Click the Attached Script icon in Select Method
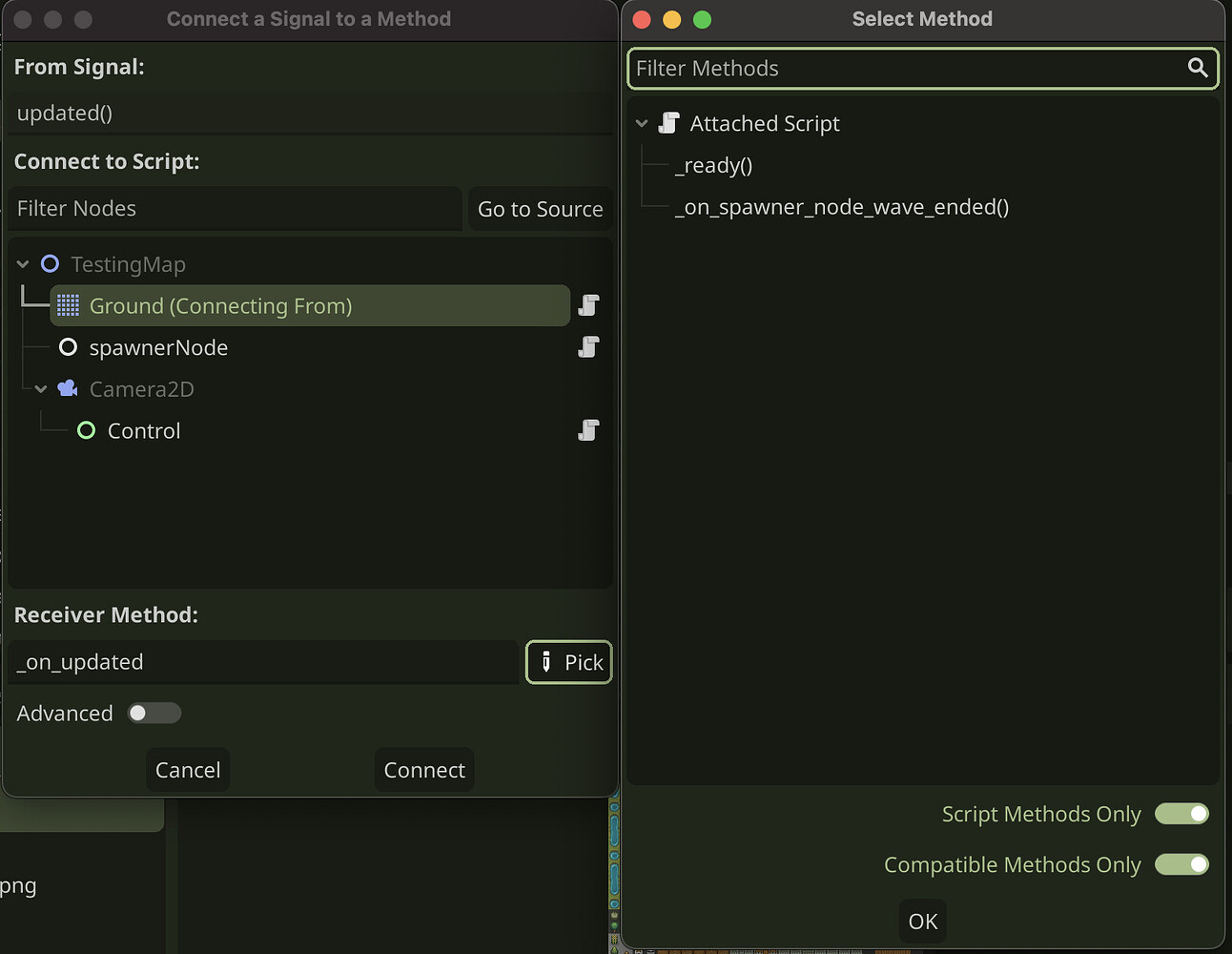1232x954 pixels. point(668,122)
